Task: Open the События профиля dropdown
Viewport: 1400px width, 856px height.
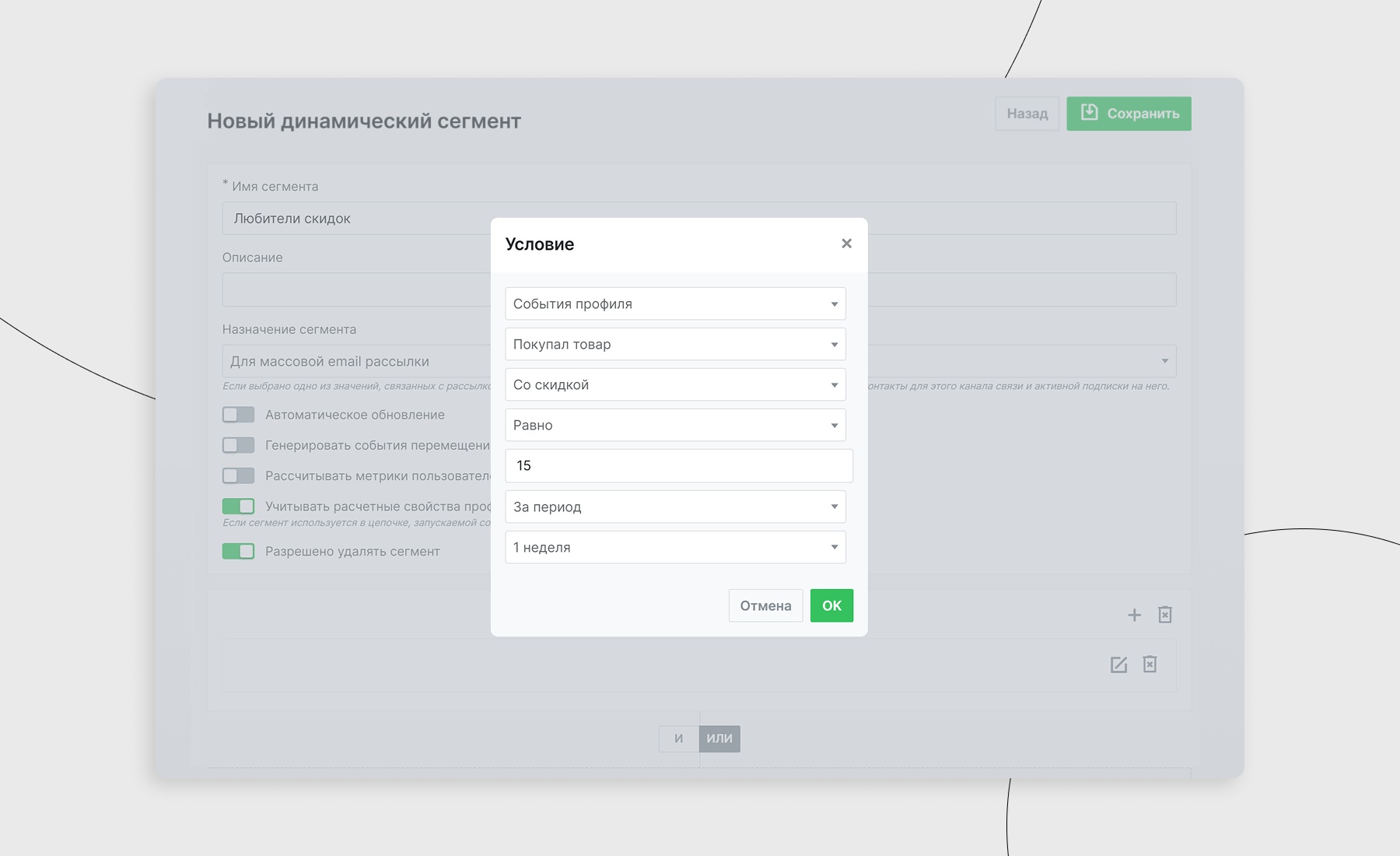Action: (675, 303)
